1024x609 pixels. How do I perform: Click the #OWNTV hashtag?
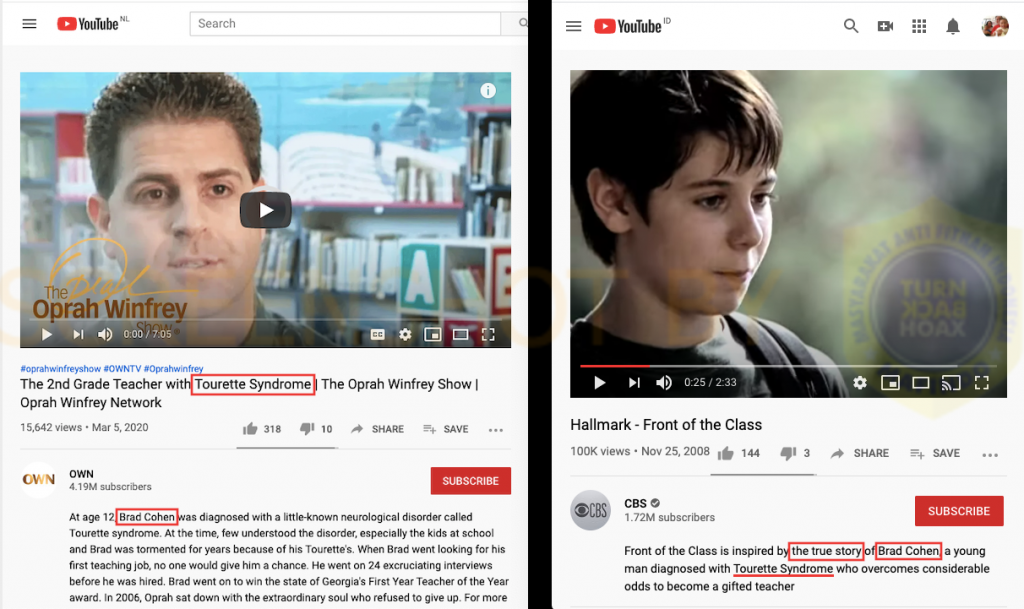tap(122, 369)
